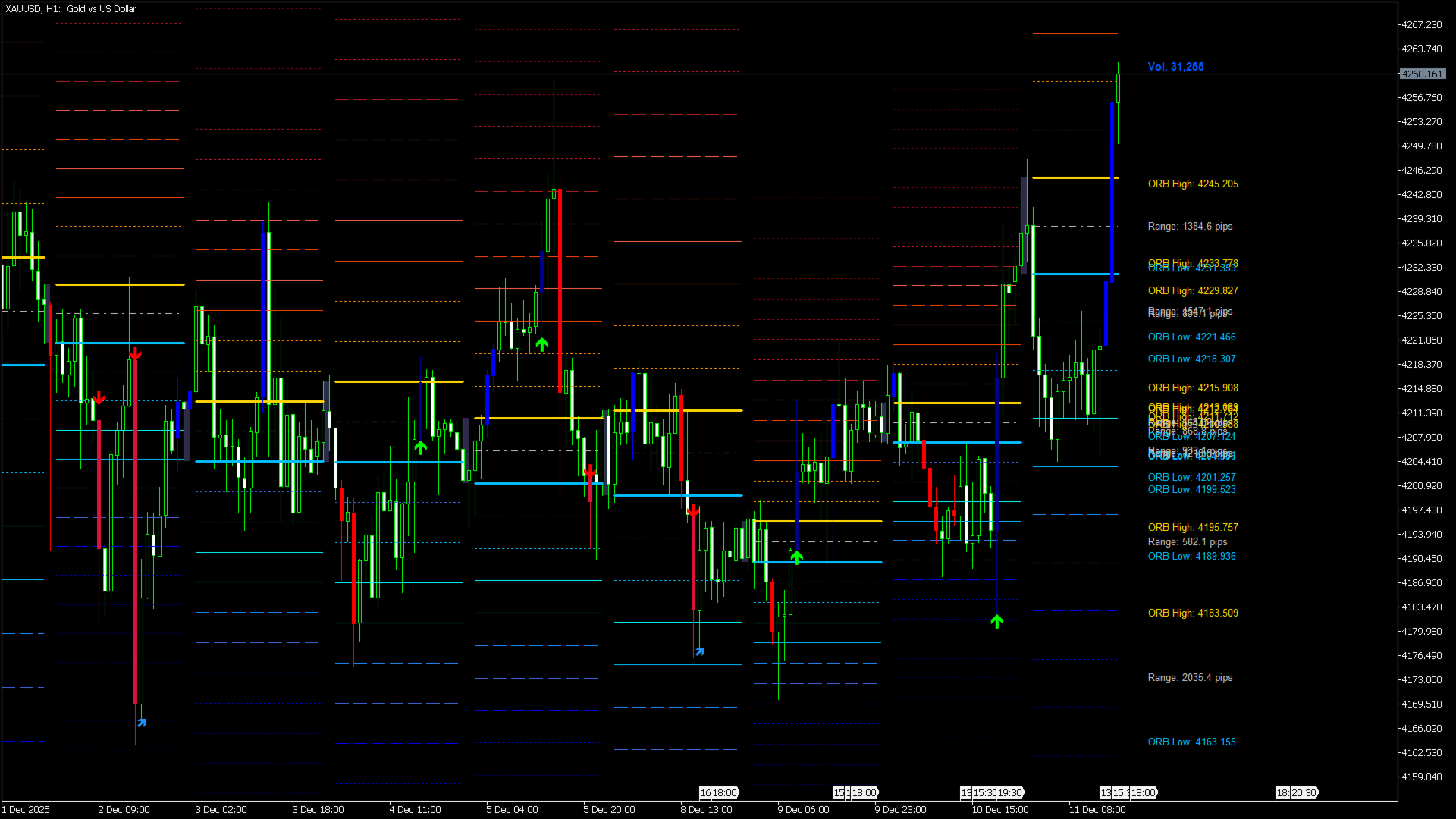Click the Vol. 31,255 label
Image resolution: width=1456 pixels, height=819 pixels.
coord(1175,67)
